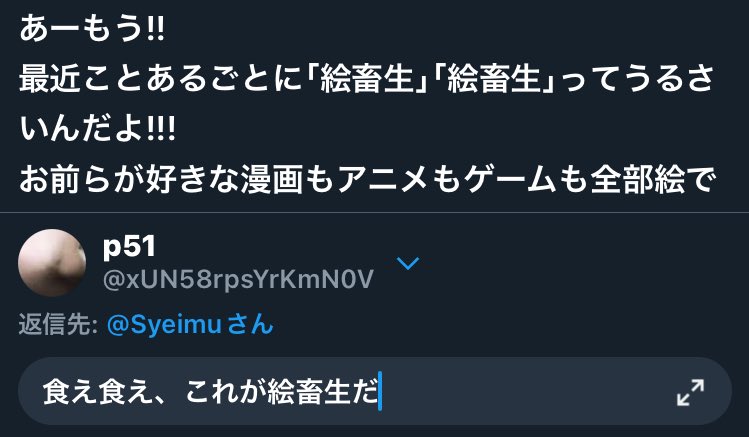Click the second 「絵畜生」 in the tweet
This screenshot has height=437, width=749.
pyautogui.click(x=495, y=79)
